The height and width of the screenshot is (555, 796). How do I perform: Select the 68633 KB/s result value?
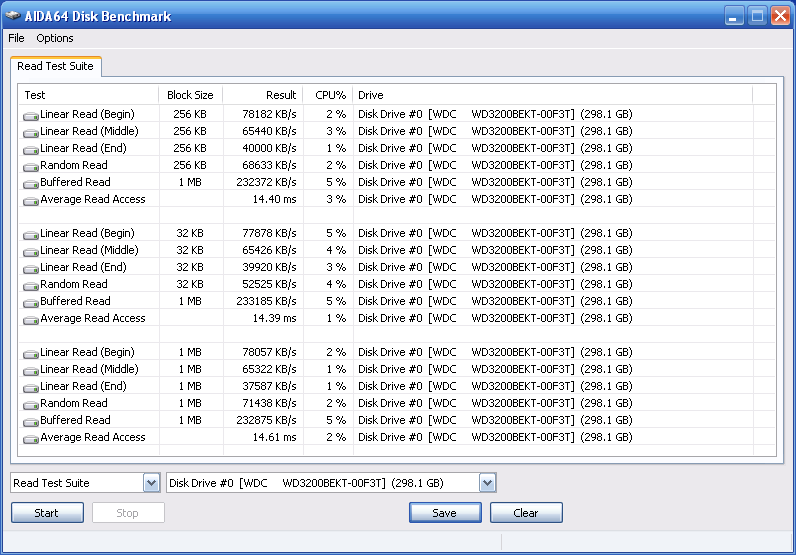click(269, 165)
